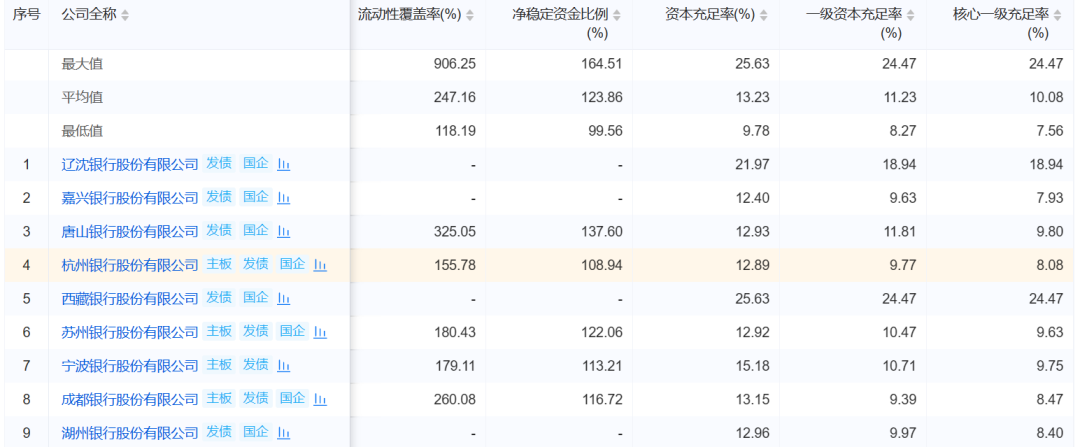Click 发债 tag for 宁波银行
The width and height of the screenshot is (1080, 447).
pyautogui.click(x=256, y=364)
